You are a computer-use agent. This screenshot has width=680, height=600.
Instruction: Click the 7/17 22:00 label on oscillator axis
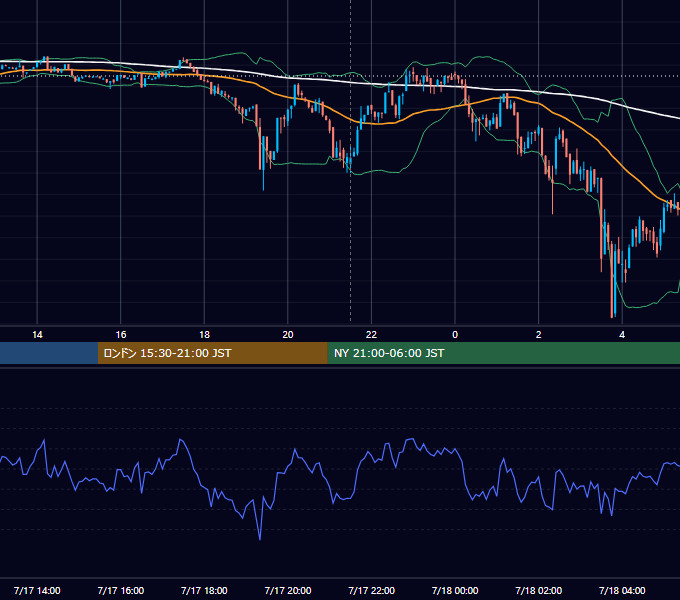(x=372, y=590)
